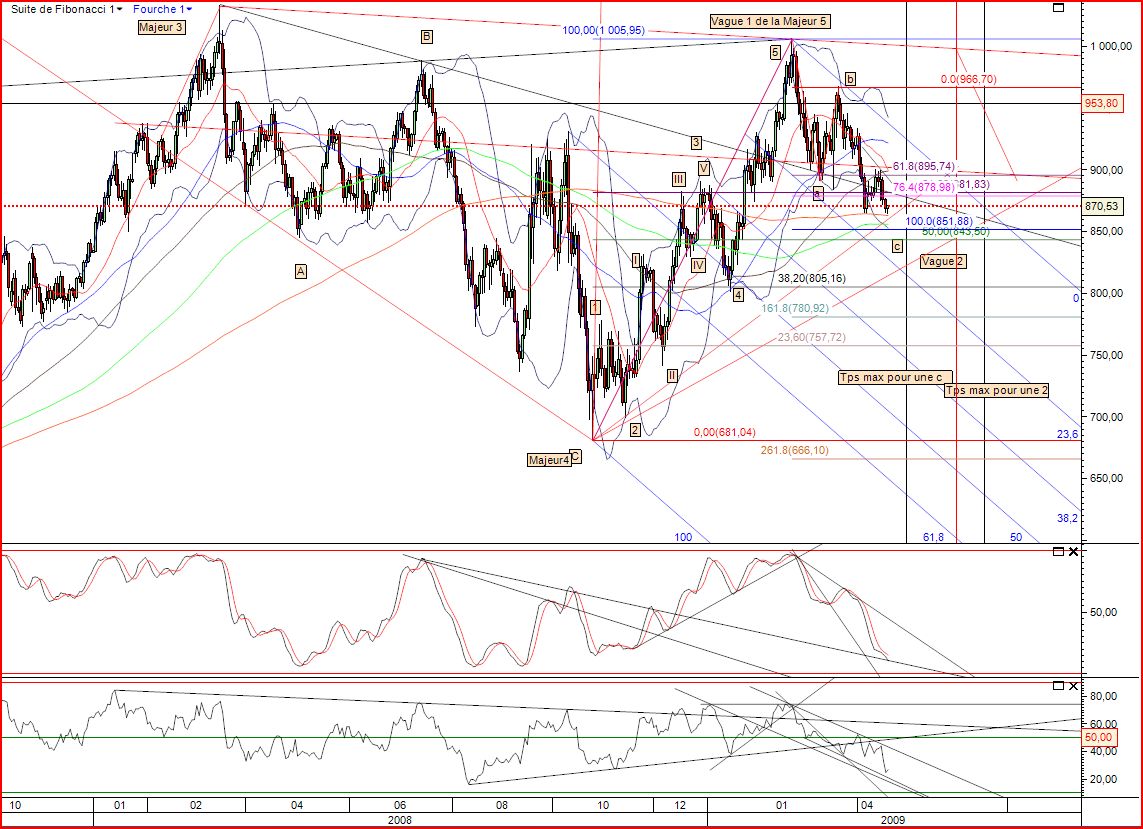Image resolution: width=1143 pixels, height=829 pixels.
Task: Maximize the main price chart panel
Action: (x=1059, y=7)
